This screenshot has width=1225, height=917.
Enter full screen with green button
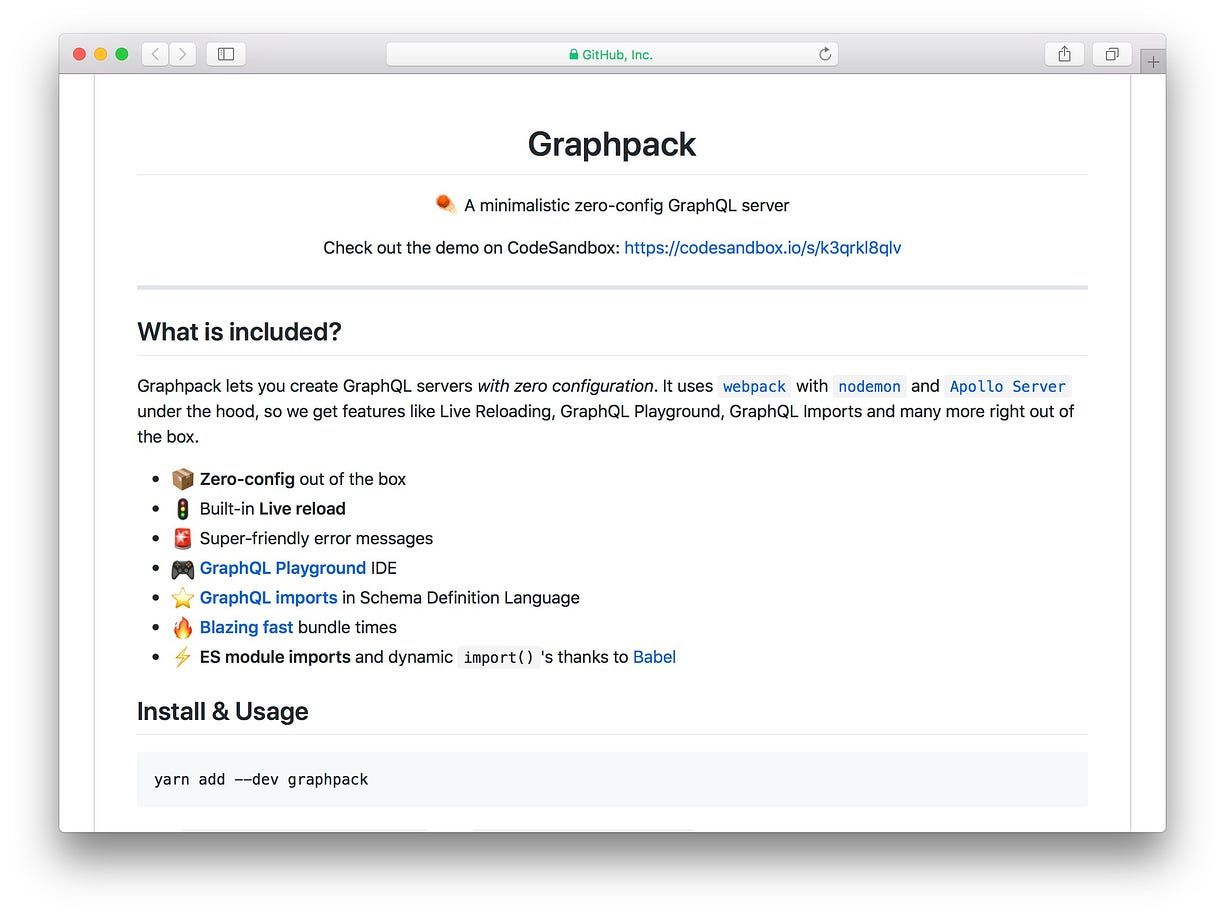122,54
